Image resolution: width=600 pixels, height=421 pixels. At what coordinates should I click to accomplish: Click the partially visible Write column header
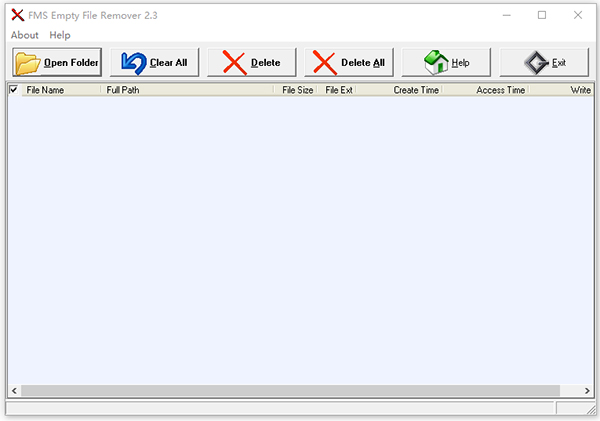point(561,90)
